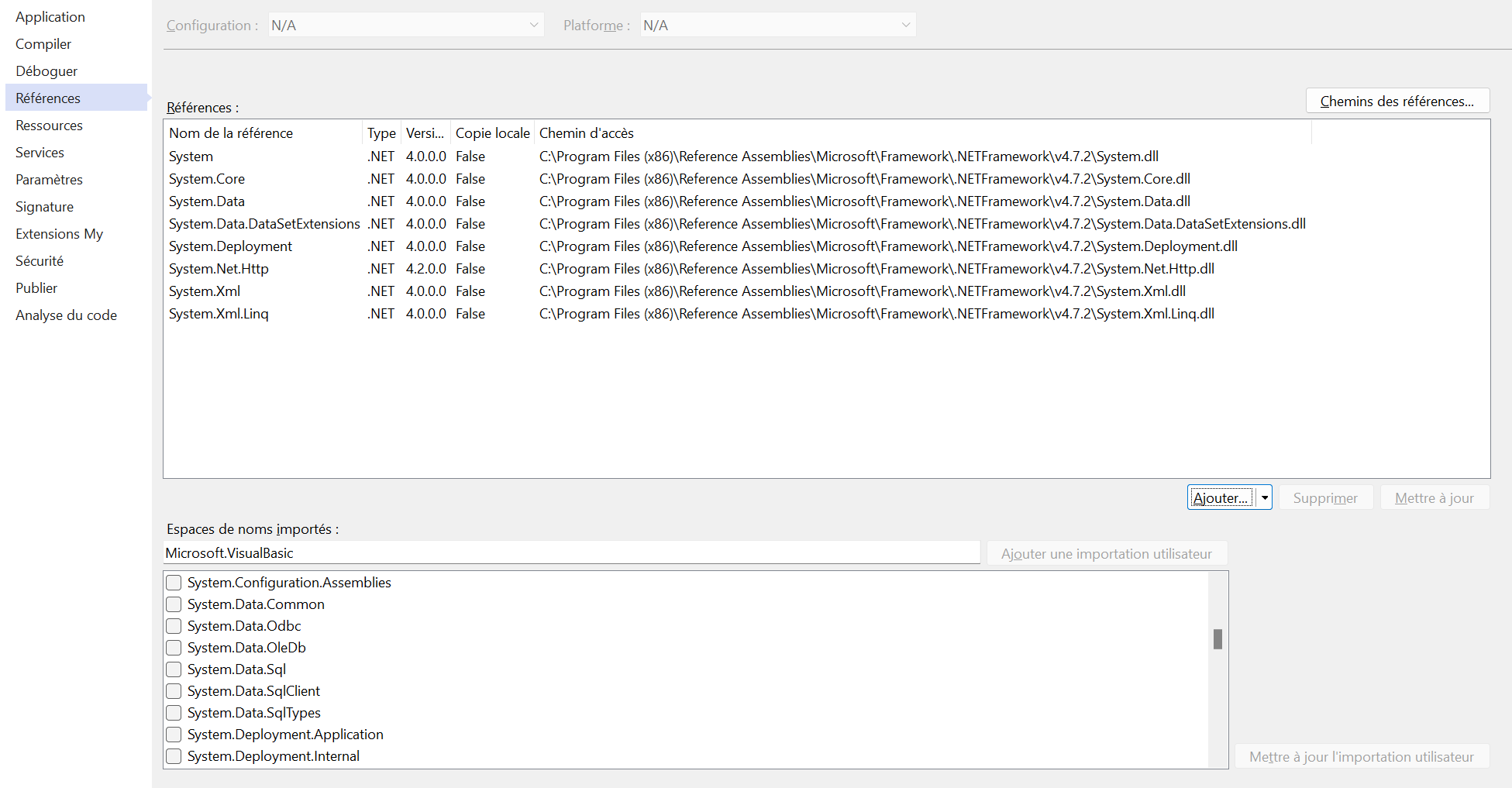1512x788 pixels.
Task: Click the System.Deployment.dll file path
Action: tap(888, 246)
